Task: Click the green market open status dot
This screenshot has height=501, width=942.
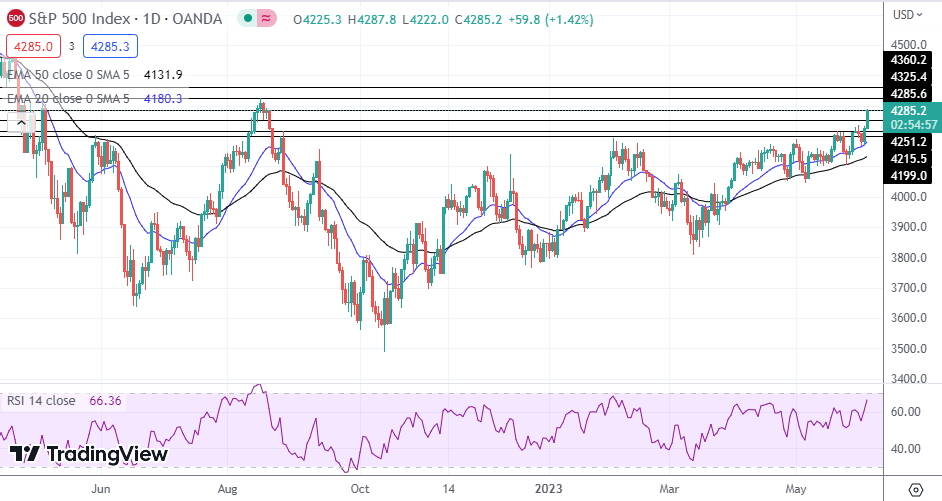Action: pos(248,19)
